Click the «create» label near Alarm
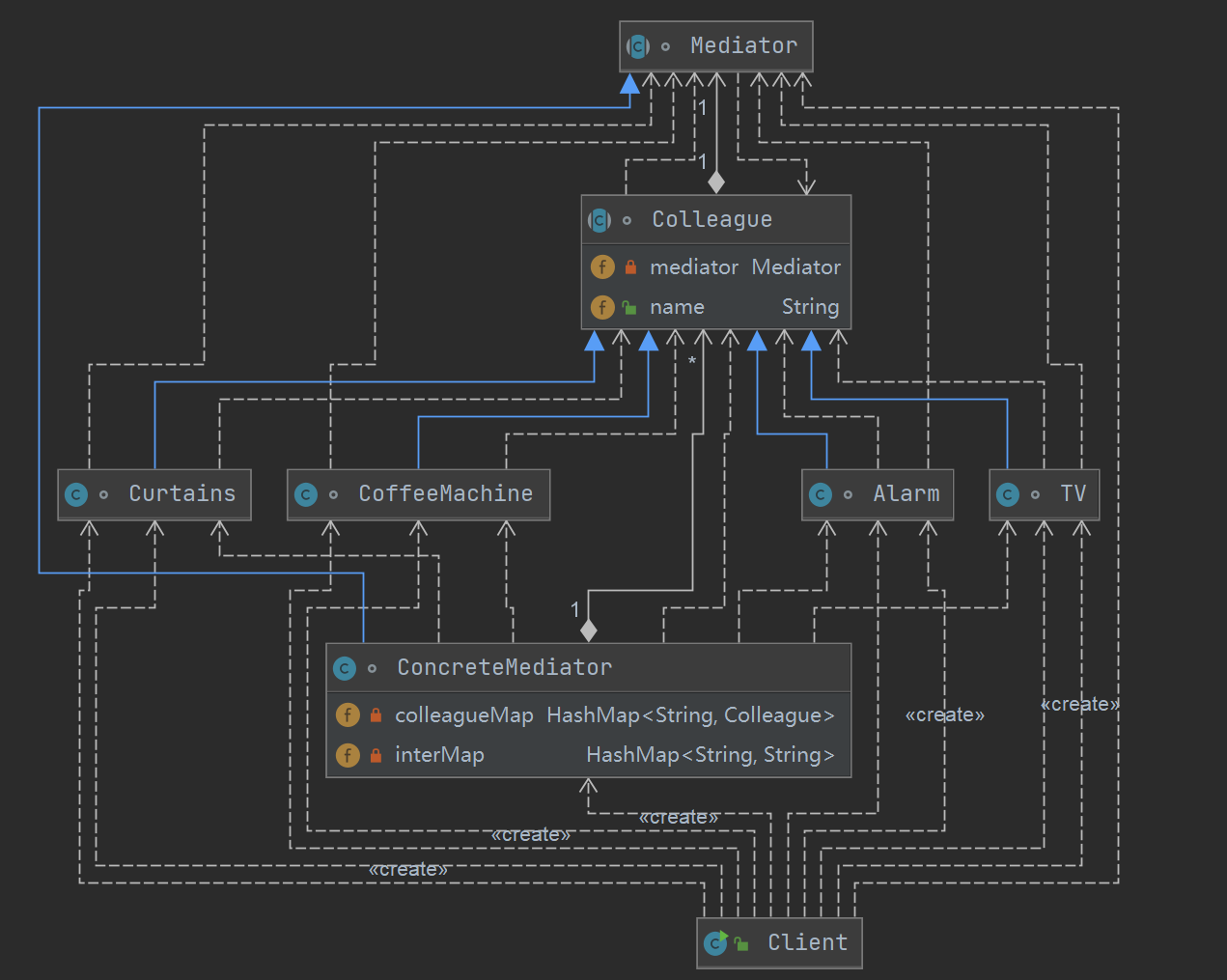This screenshot has height=980, width=1227. [x=944, y=715]
